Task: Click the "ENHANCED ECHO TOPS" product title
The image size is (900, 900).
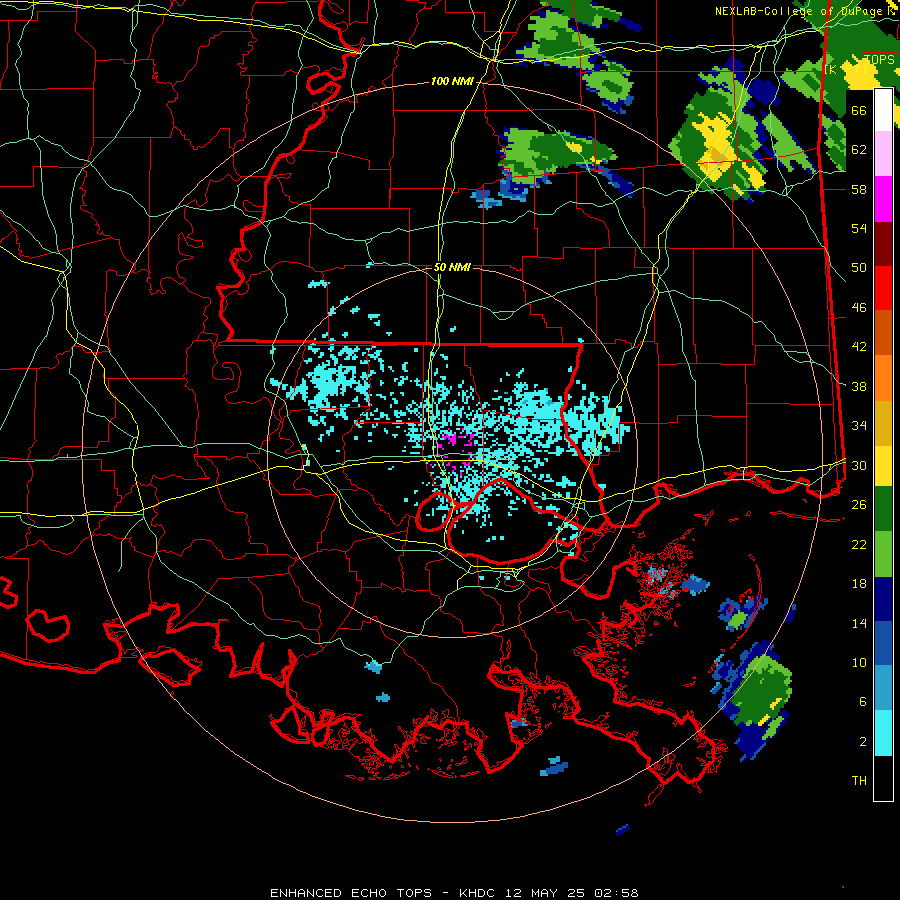Action: tap(351, 893)
